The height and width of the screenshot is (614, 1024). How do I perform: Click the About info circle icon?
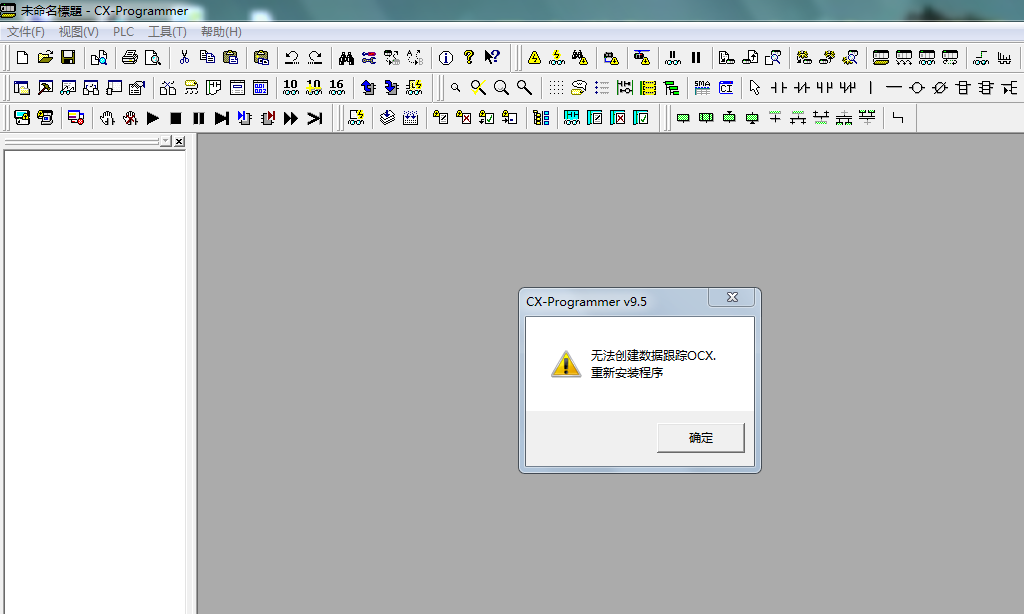(x=446, y=57)
